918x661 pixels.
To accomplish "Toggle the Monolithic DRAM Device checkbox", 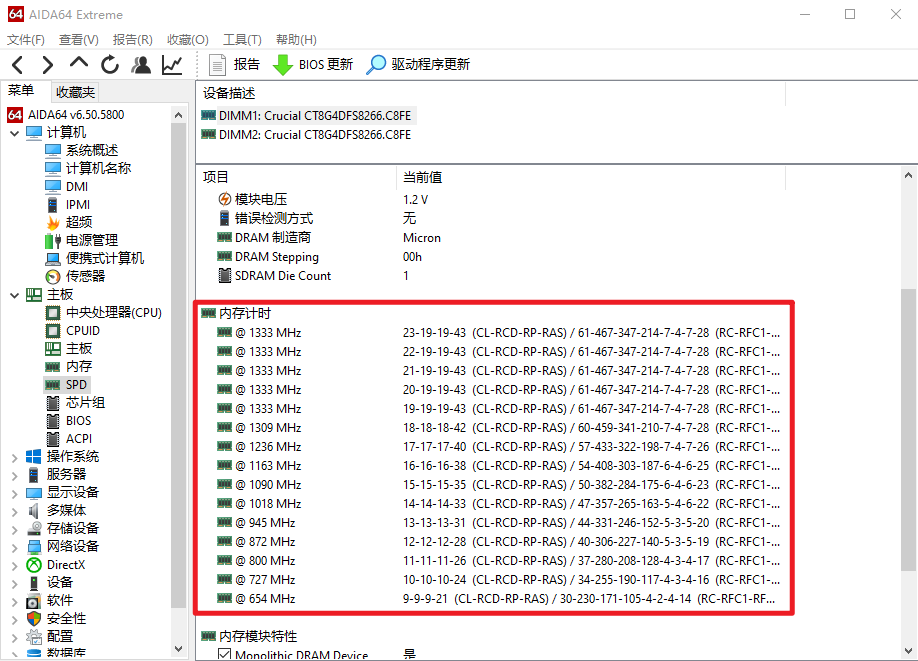I will point(222,653).
